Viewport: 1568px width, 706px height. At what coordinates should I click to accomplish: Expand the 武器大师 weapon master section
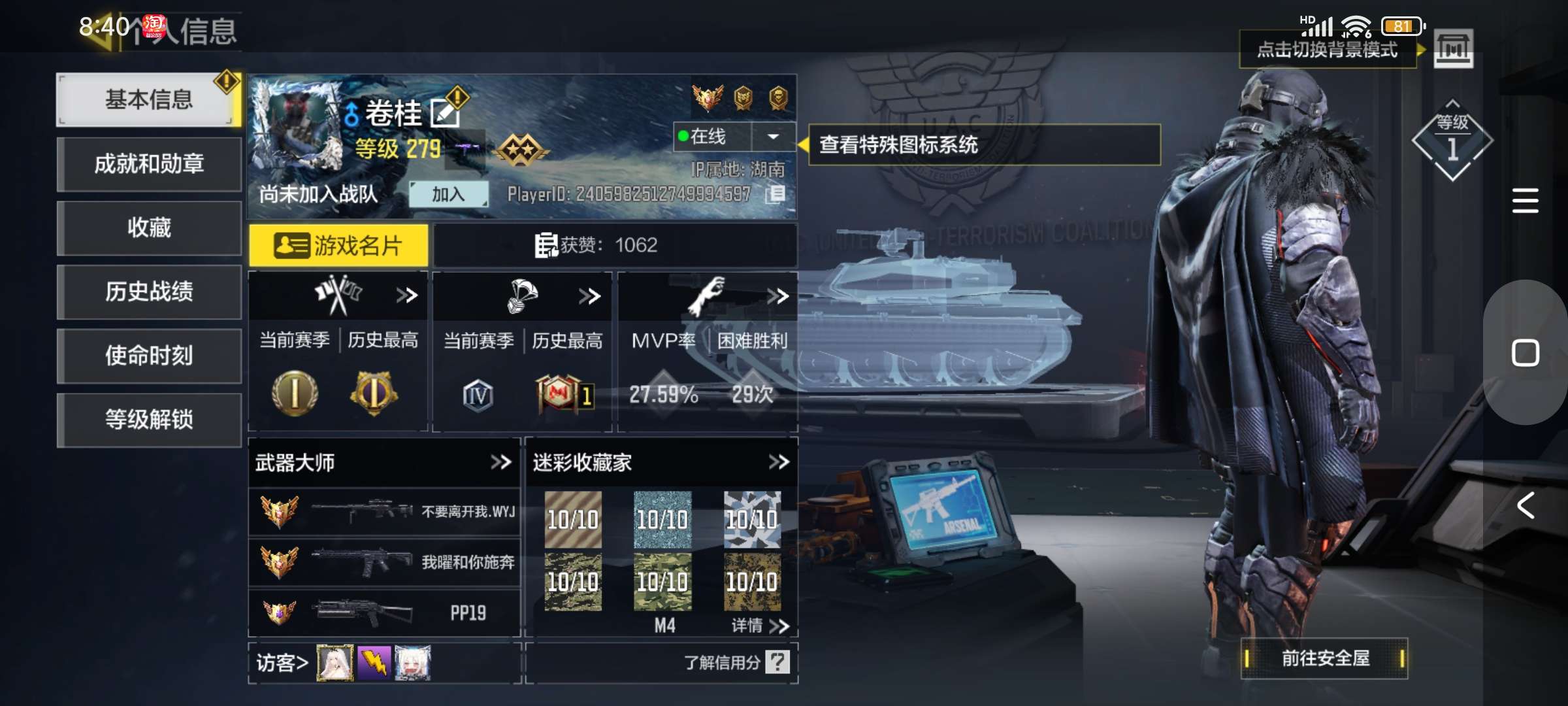(x=500, y=462)
